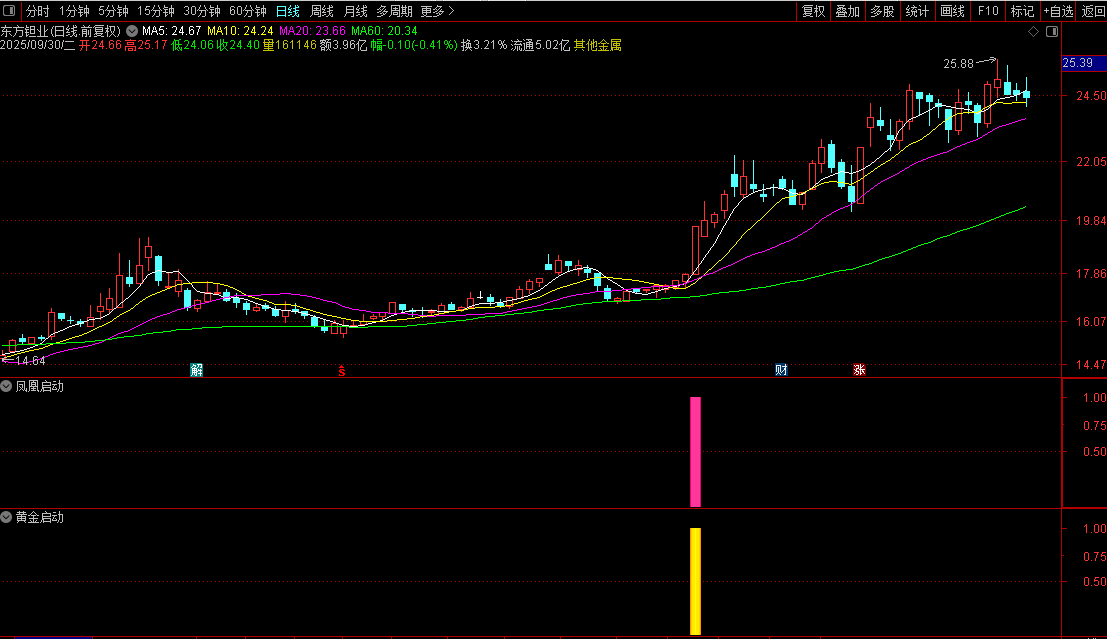Click the 涨 marker below the chart
1107x639 pixels.
tap(859, 370)
